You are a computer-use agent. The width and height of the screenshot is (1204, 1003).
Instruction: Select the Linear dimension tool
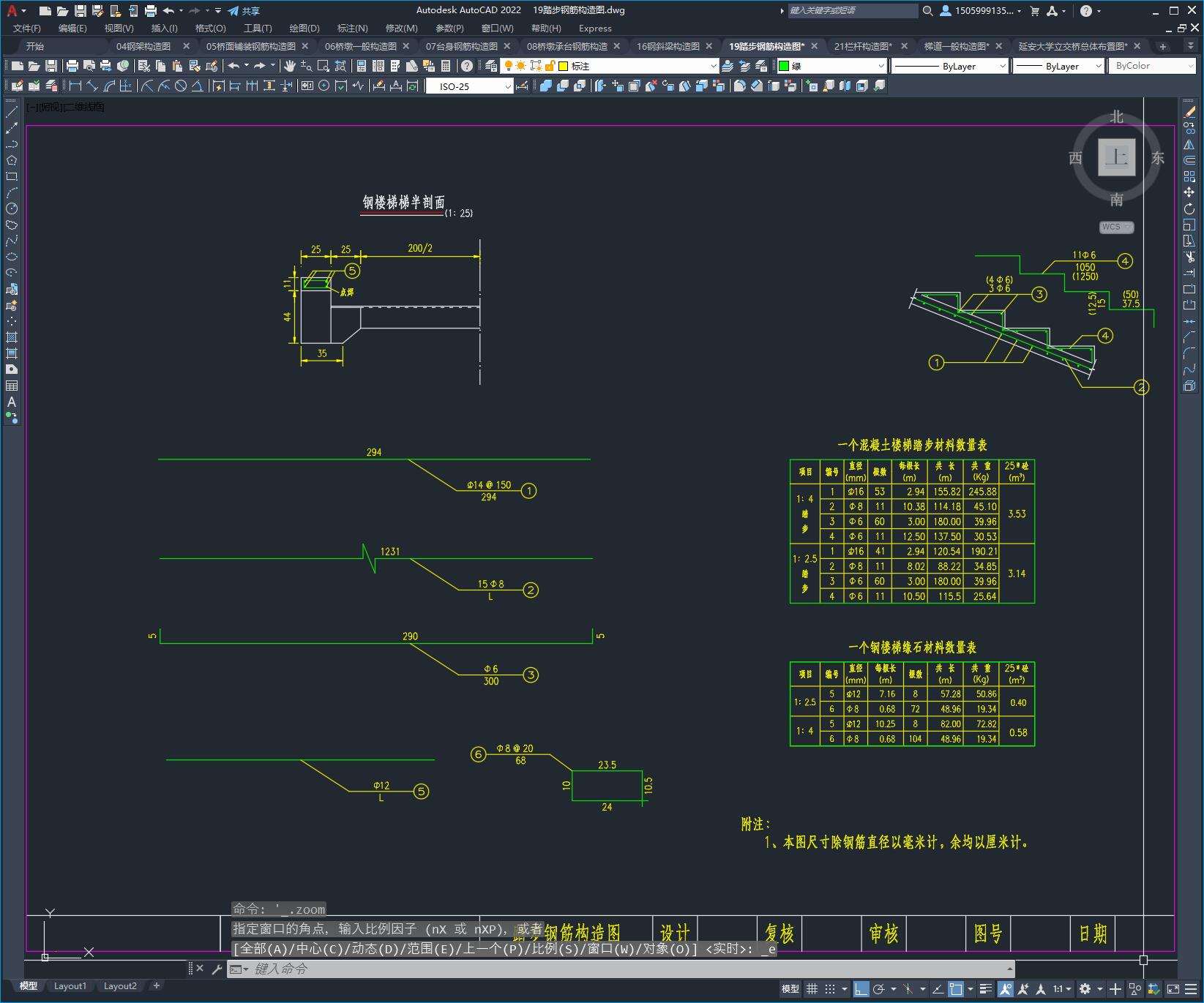tap(75, 86)
